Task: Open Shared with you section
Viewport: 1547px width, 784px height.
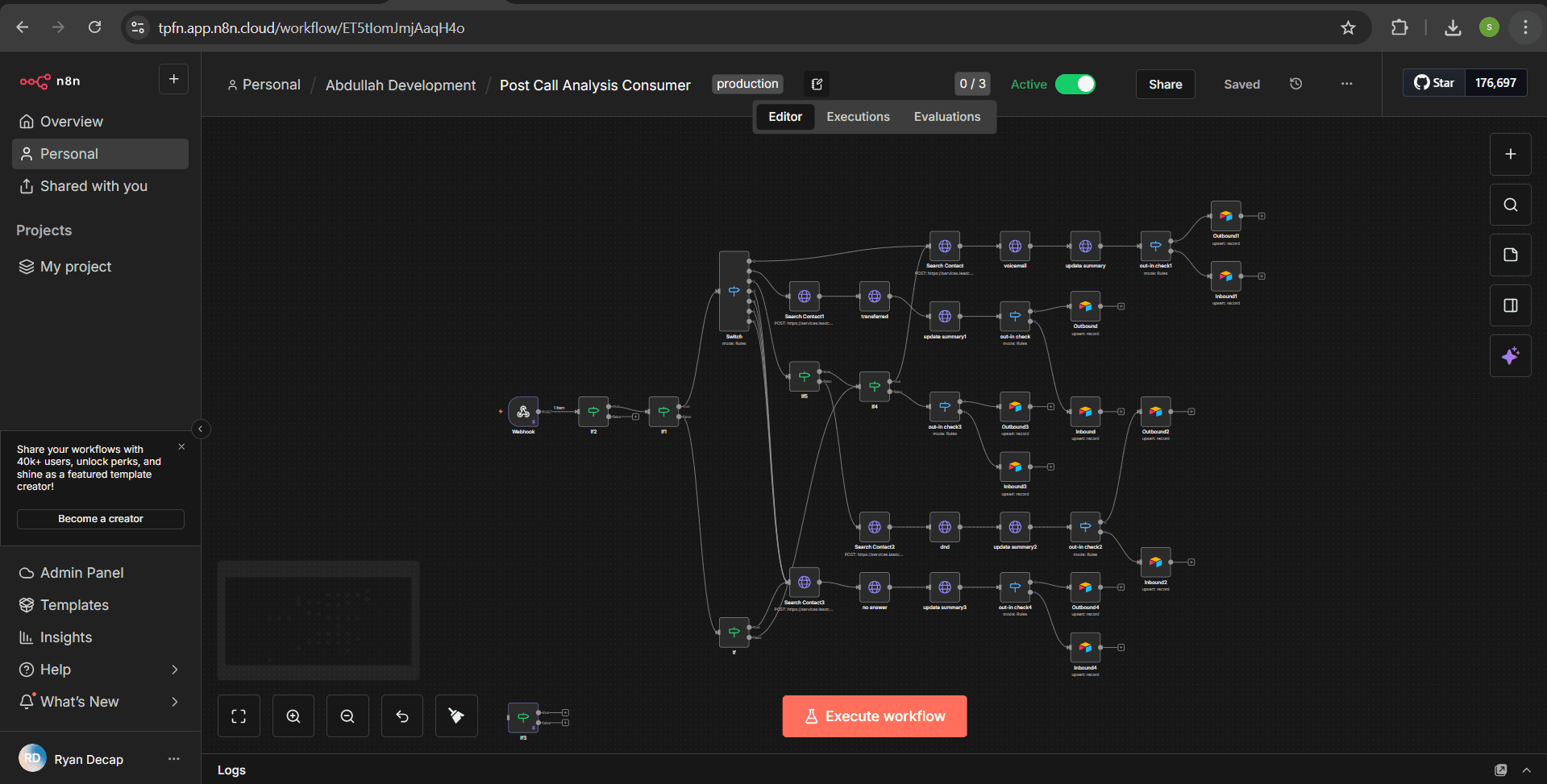Action: tap(100, 186)
